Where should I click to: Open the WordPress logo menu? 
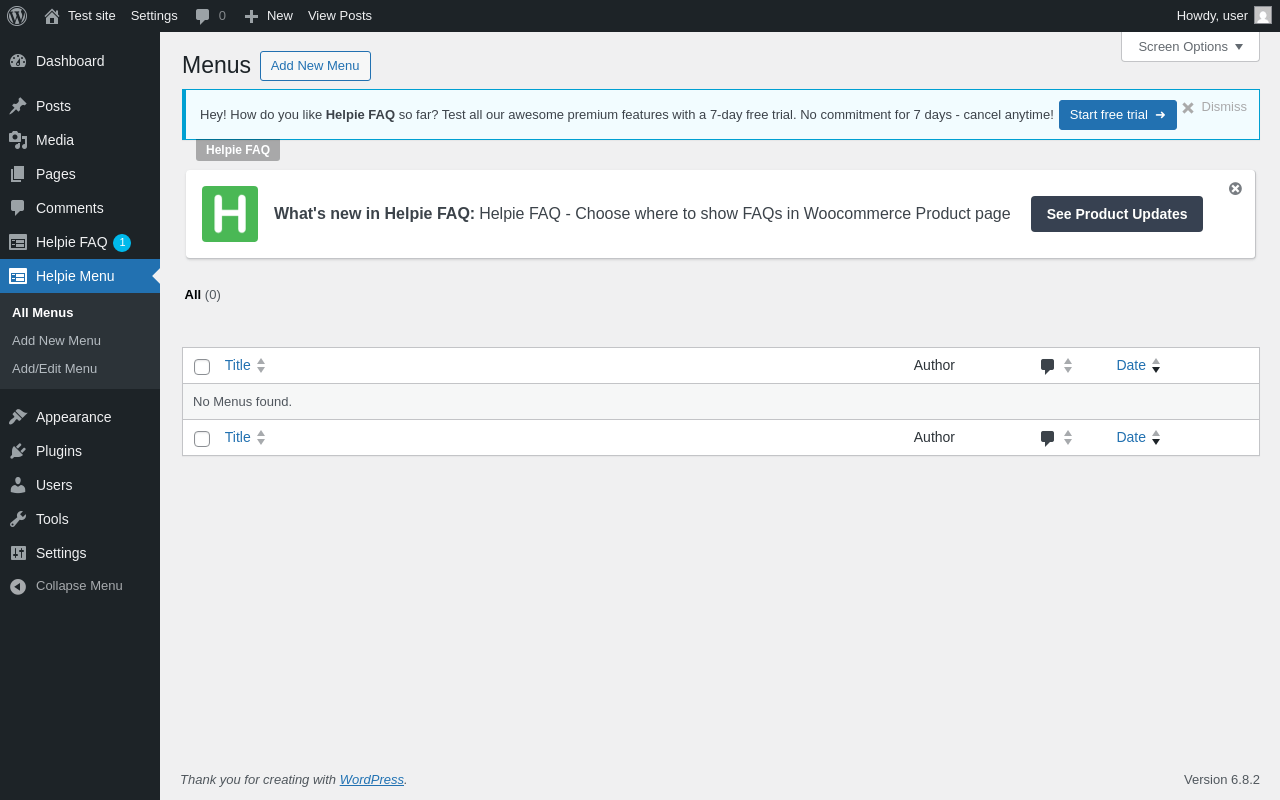pyautogui.click(x=17, y=16)
